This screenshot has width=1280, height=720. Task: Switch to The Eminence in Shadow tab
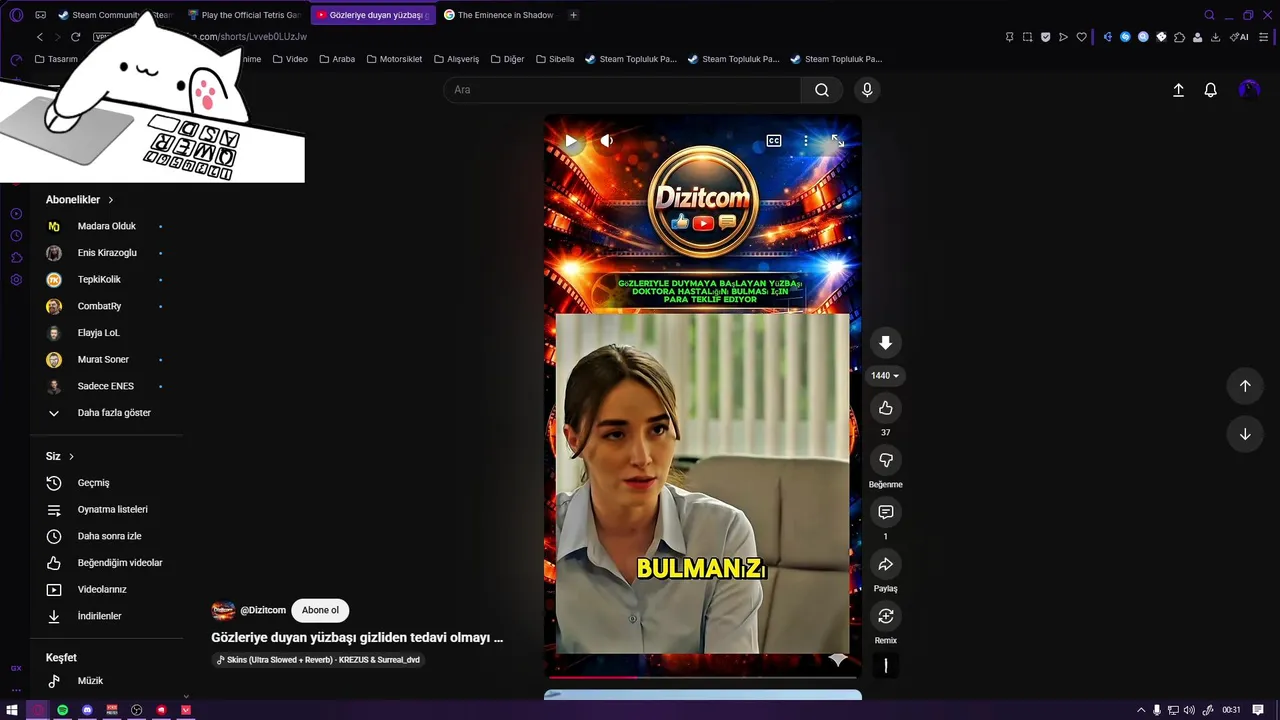click(x=498, y=15)
